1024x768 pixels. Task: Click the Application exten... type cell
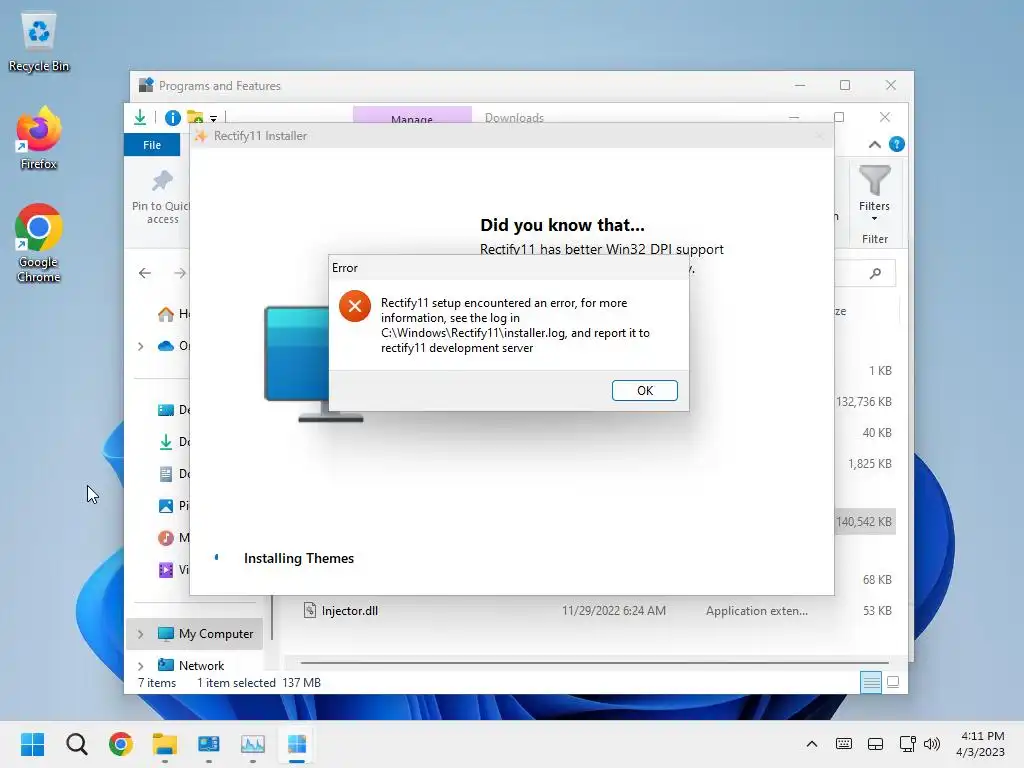pyautogui.click(x=757, y=611)
